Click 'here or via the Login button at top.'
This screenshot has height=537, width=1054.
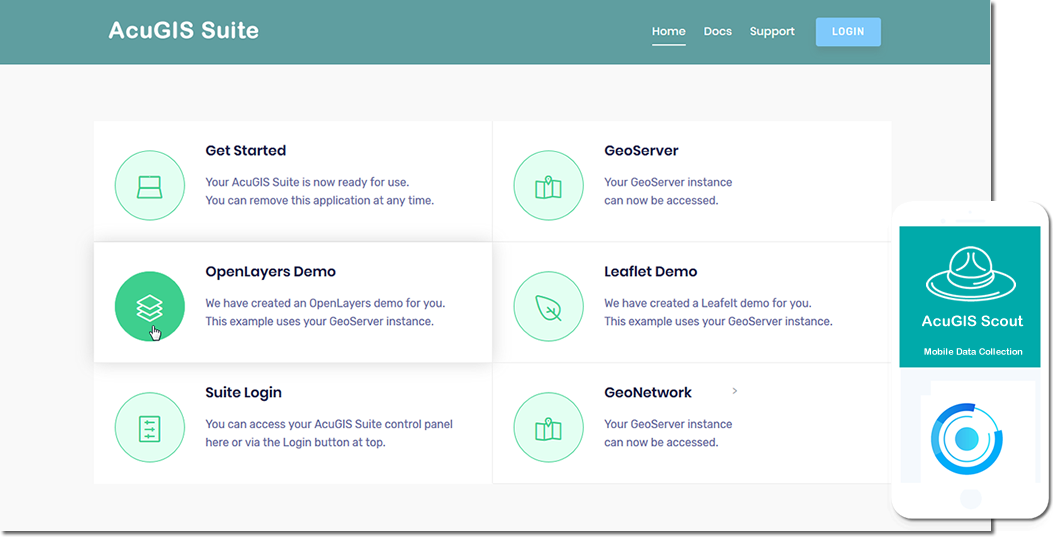tap(295, 442)
